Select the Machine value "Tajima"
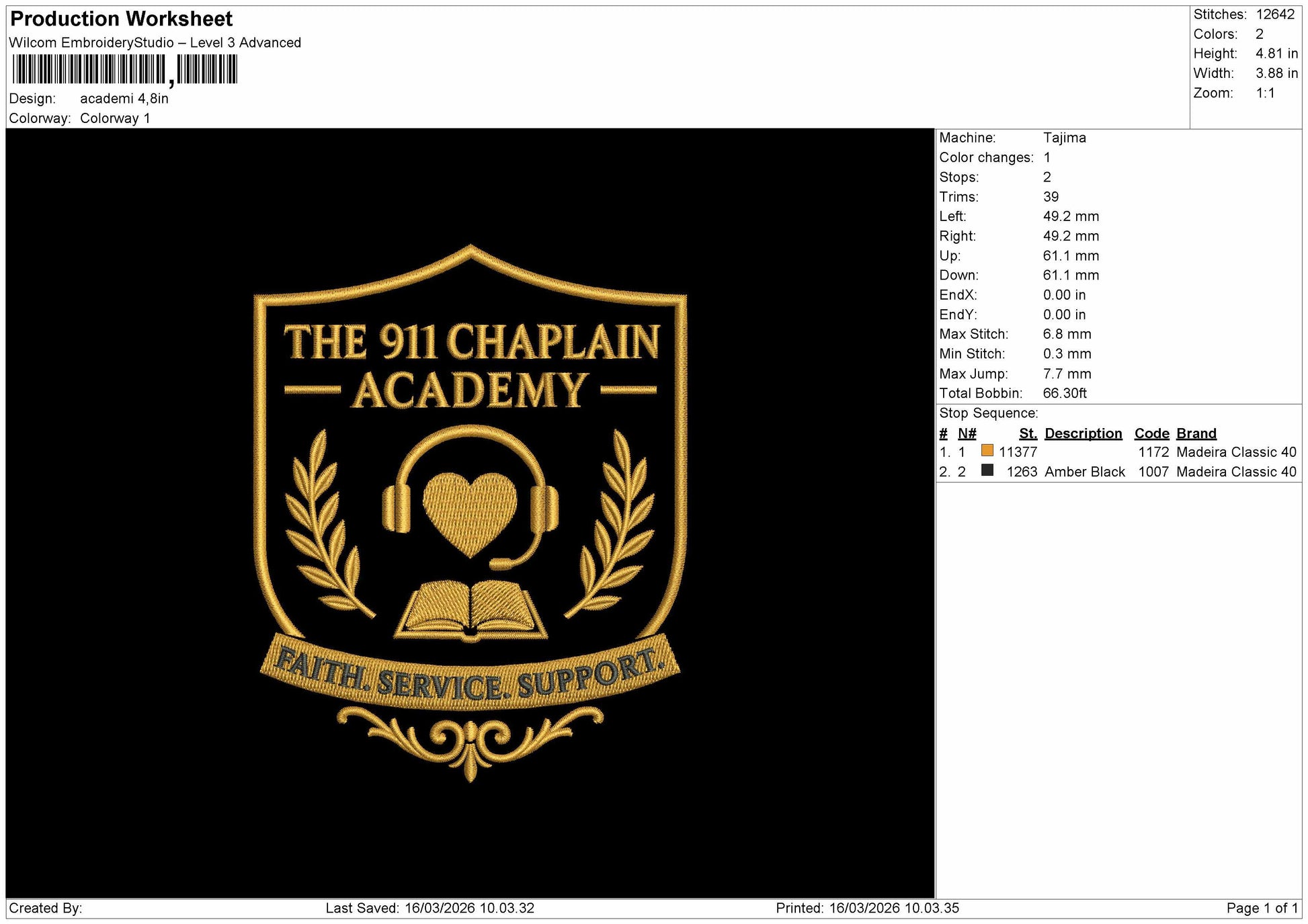Image resolution: width=1308 pixels, height=924 pixels. coord(1065,138)
